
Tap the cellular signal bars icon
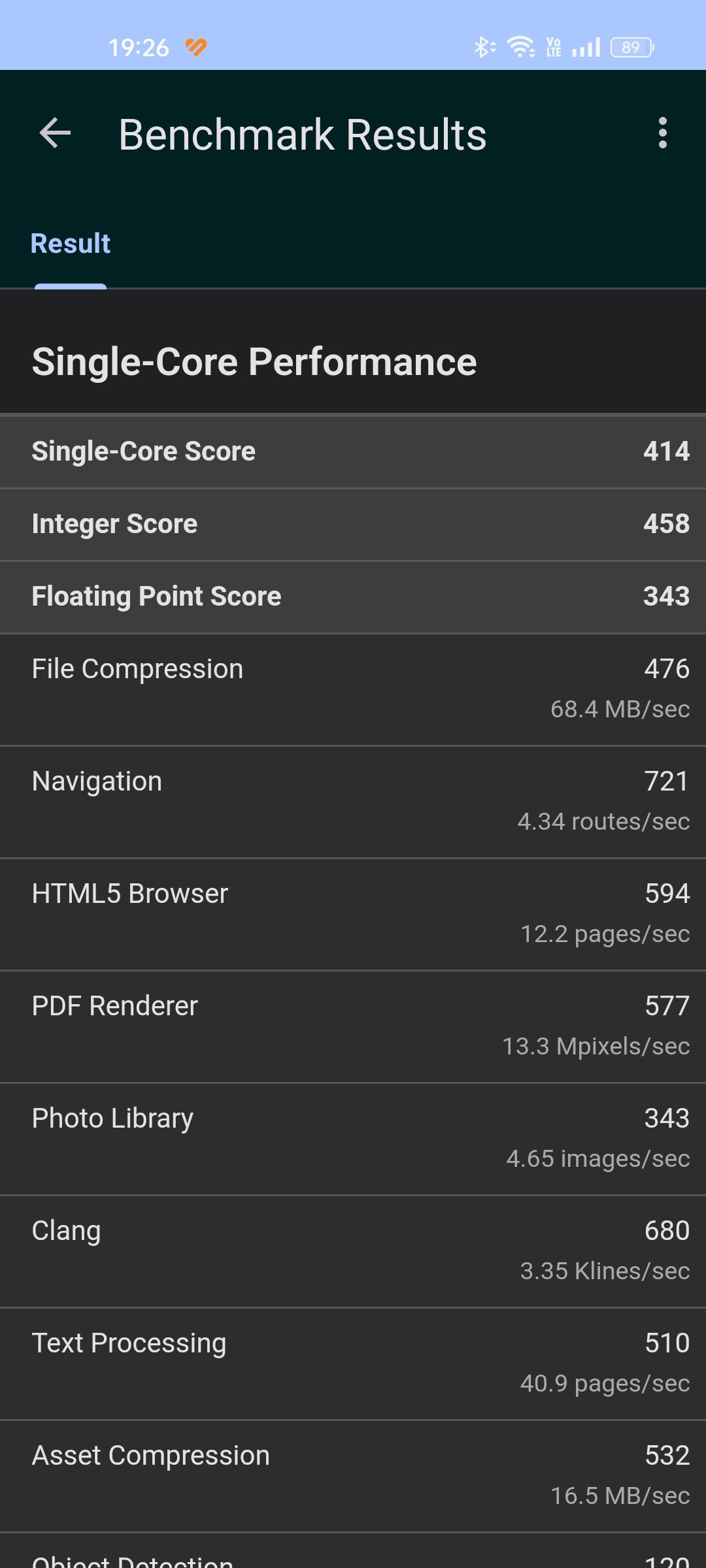click(x=586, y=47)
